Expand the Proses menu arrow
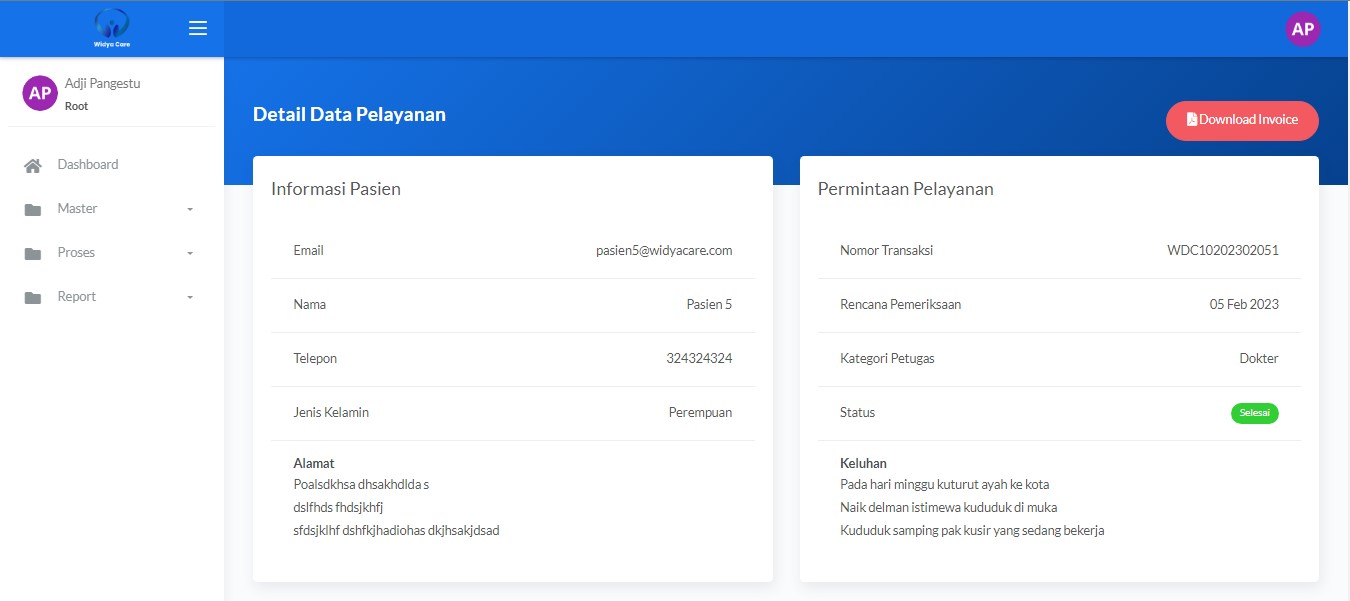The width and height of the screenshot is (1350, 601). (190, 253)
